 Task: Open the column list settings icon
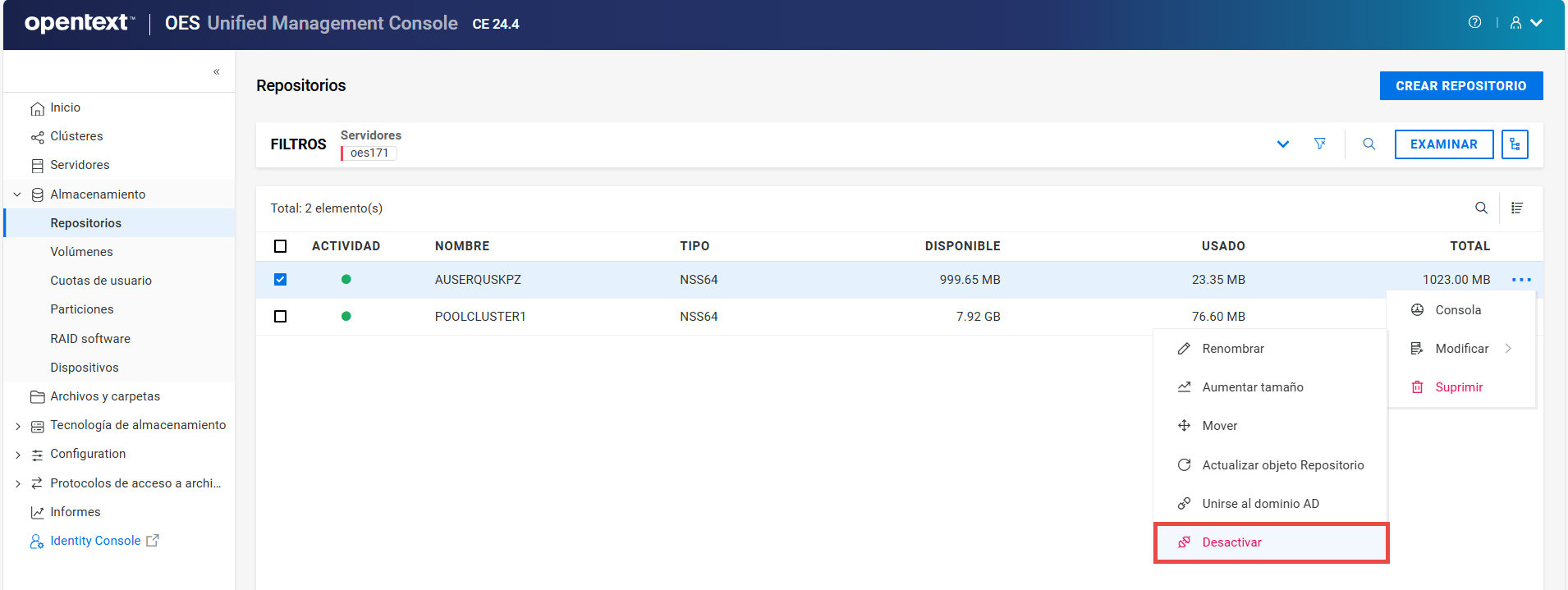pyautogui.click(x=1517, y=208)
